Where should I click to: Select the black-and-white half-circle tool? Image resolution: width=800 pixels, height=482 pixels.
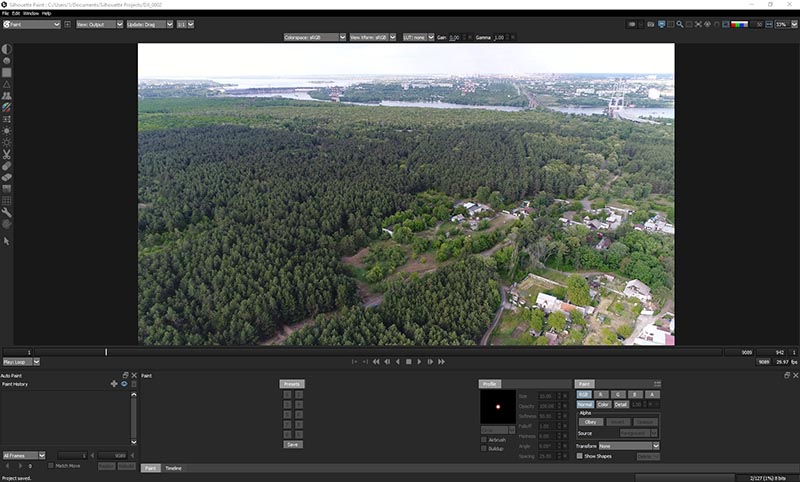[x=7, y=48]
